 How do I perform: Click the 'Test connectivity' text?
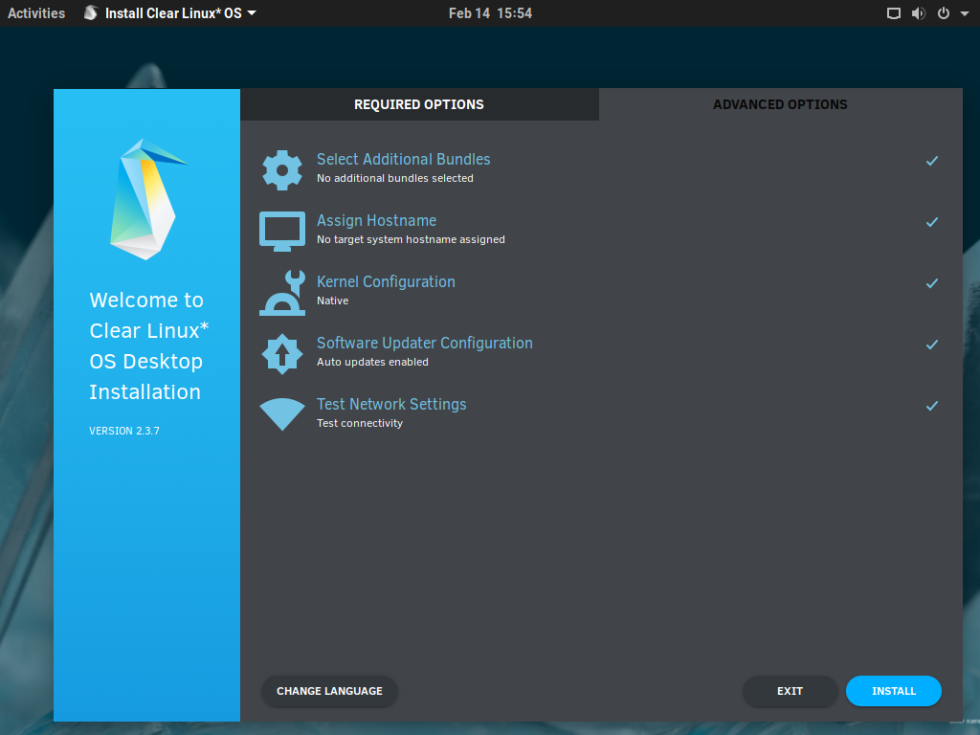pos(360,423)
